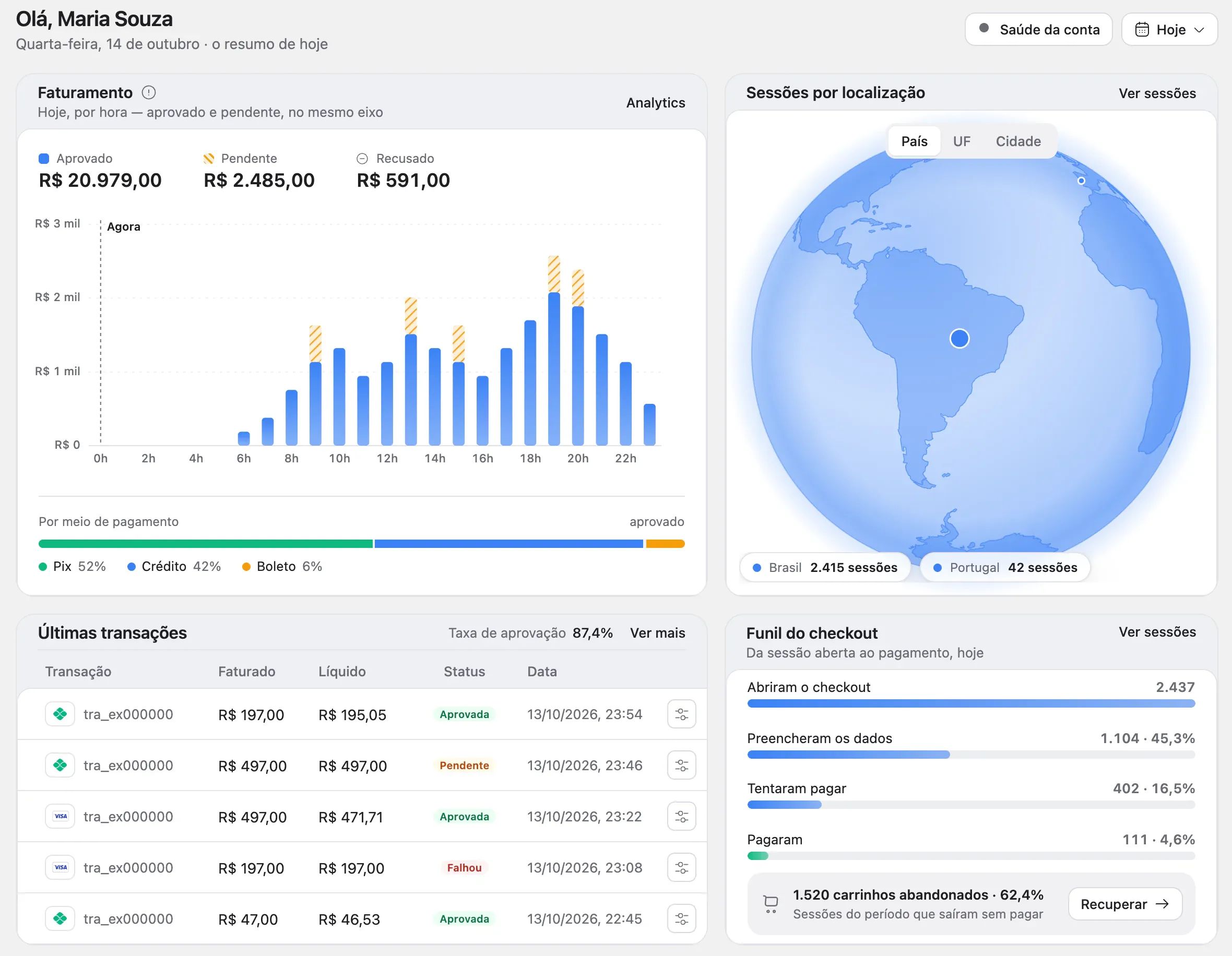1232x956 pixels.
Task: Click the Recusado minus-circle icon
Action: pos(362,159)
